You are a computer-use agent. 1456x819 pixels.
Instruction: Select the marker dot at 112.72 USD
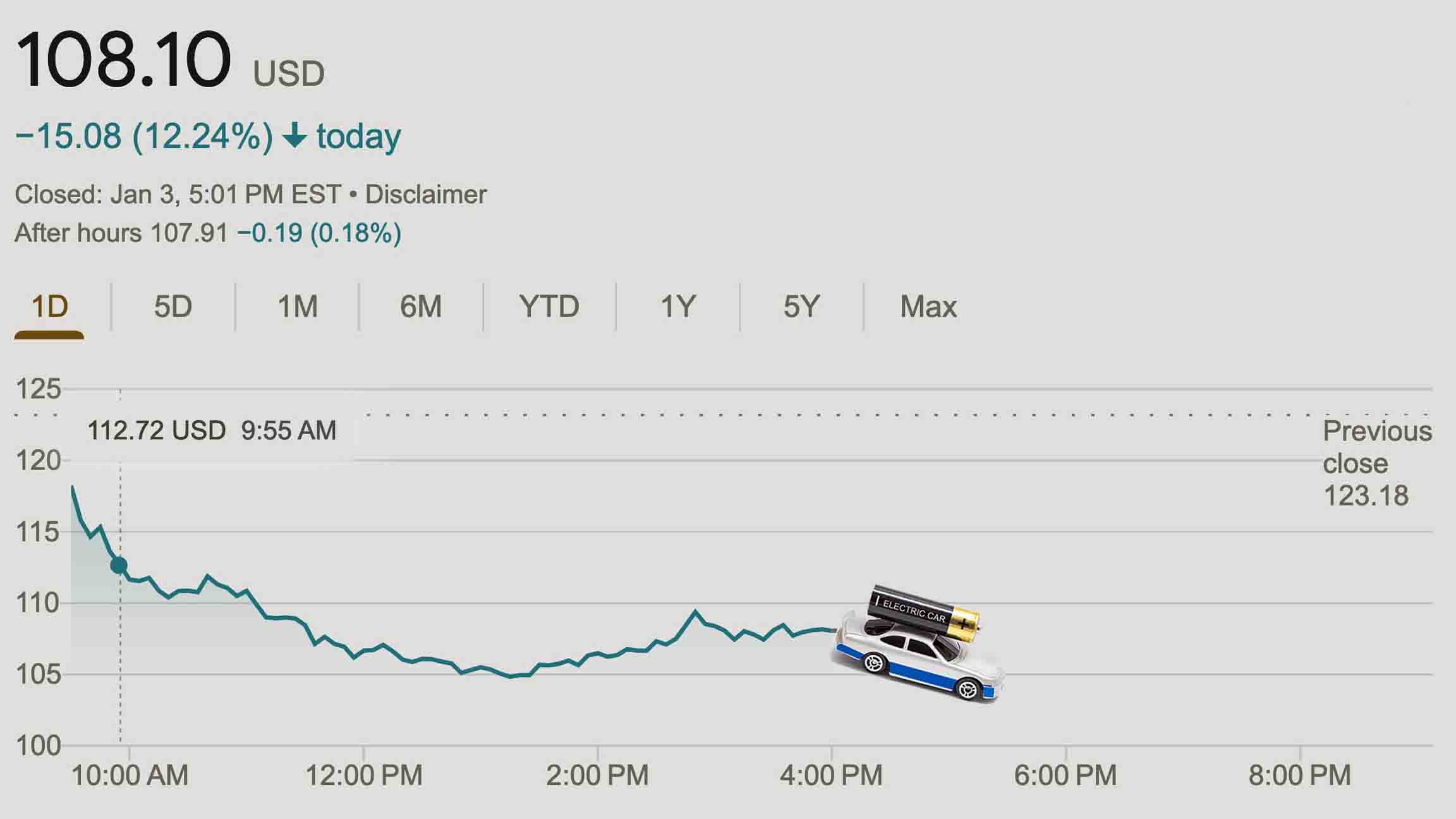point(119,566)
